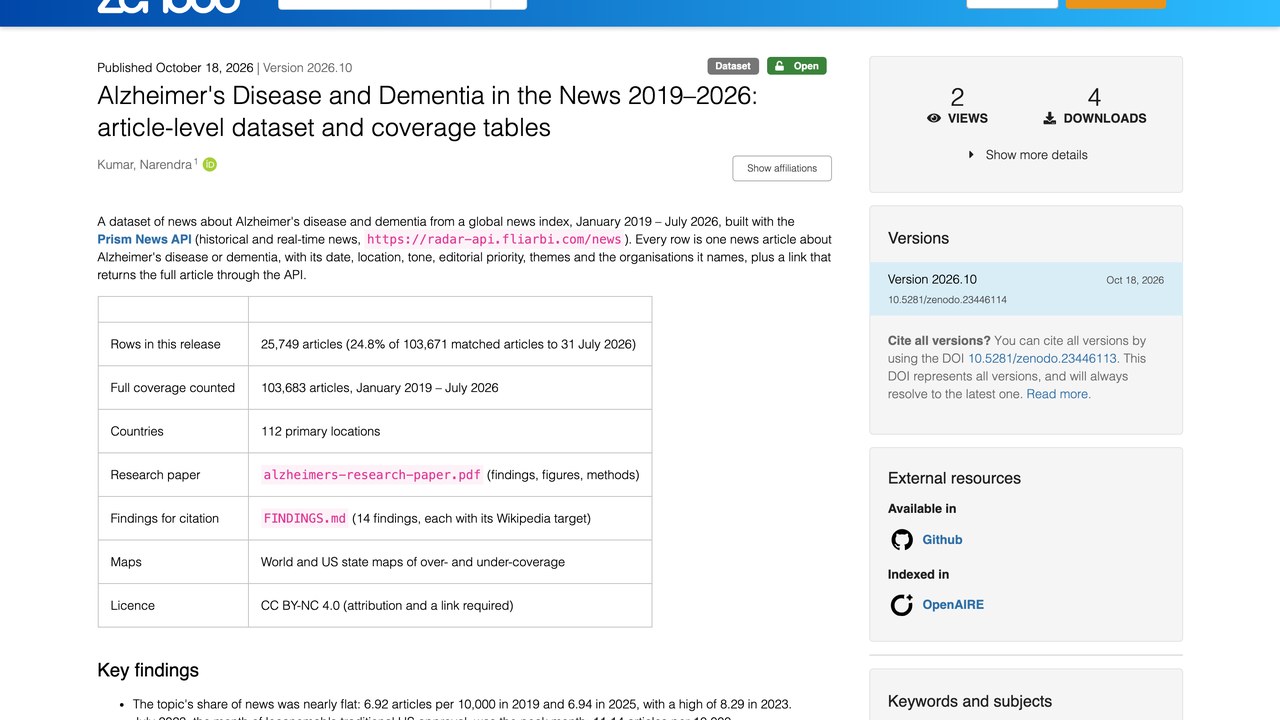This screenshot has width=1280, height=720.
Task: Click the OpenAIRE logo icon
Action: coord(902,605)
